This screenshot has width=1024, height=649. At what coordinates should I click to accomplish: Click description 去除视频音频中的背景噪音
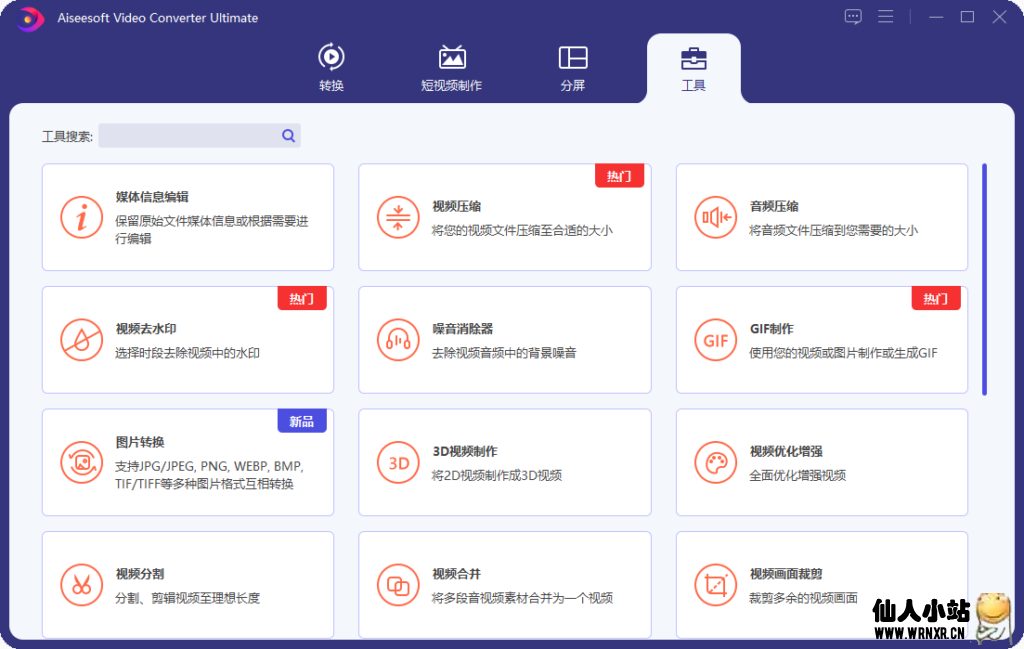504,353
